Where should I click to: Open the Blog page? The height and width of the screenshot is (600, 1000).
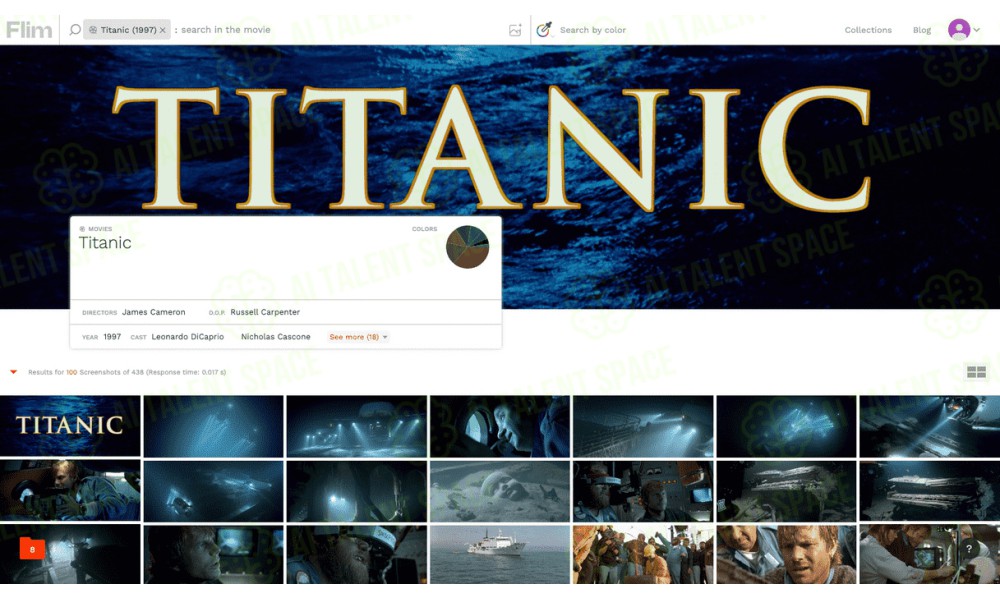[x=922, y=30]
